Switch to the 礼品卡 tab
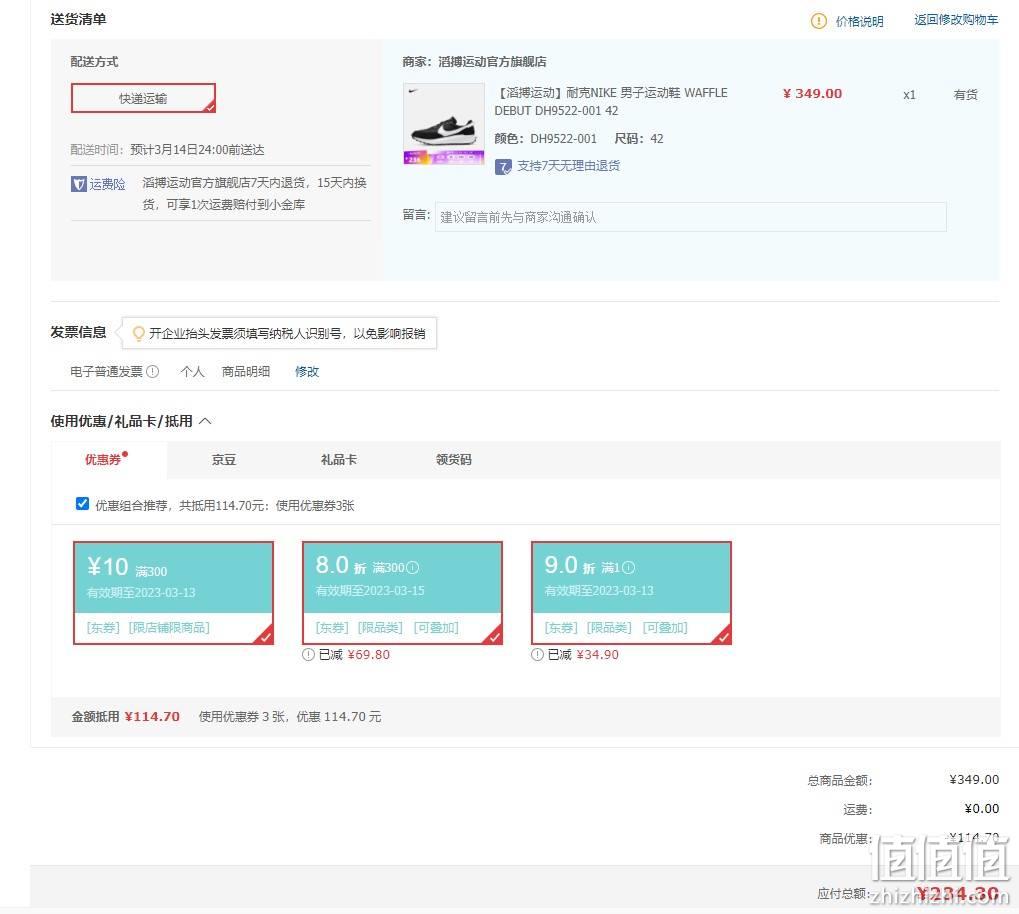1019x914 pixels. [339, 460]
